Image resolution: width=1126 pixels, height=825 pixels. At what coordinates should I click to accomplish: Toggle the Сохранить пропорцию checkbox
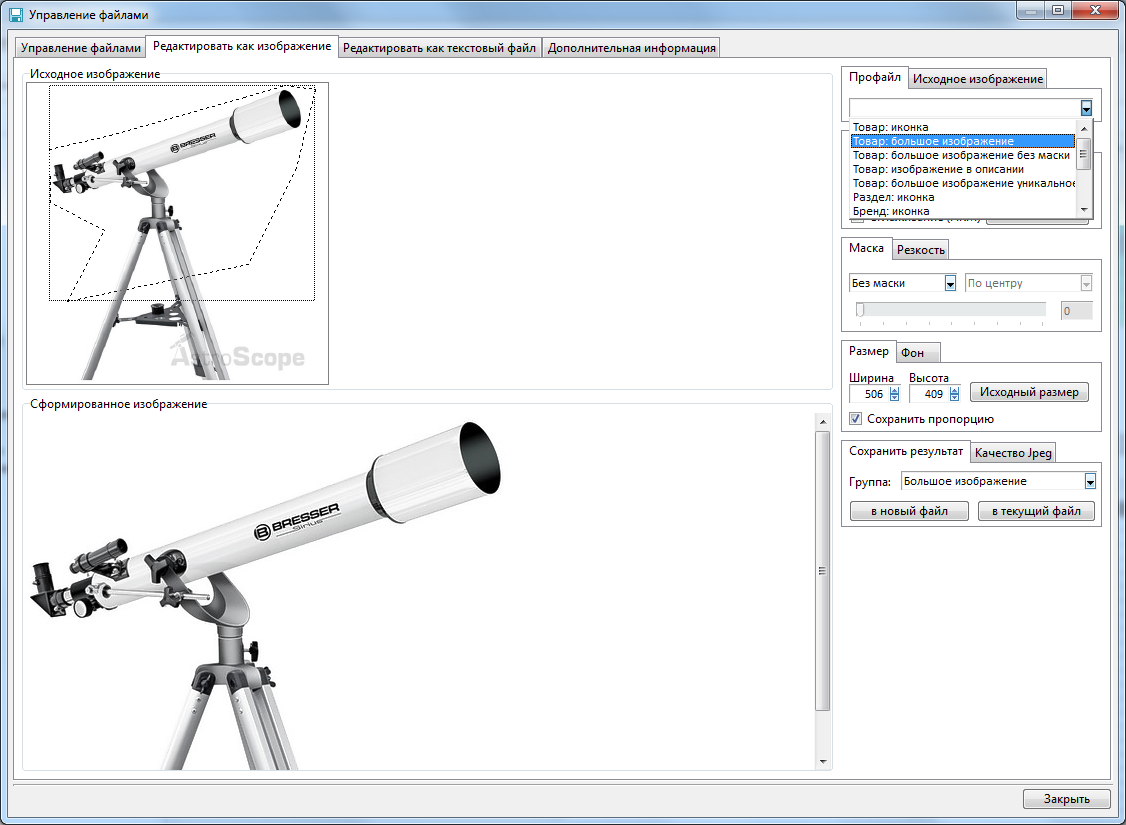(x=856, y=419)
